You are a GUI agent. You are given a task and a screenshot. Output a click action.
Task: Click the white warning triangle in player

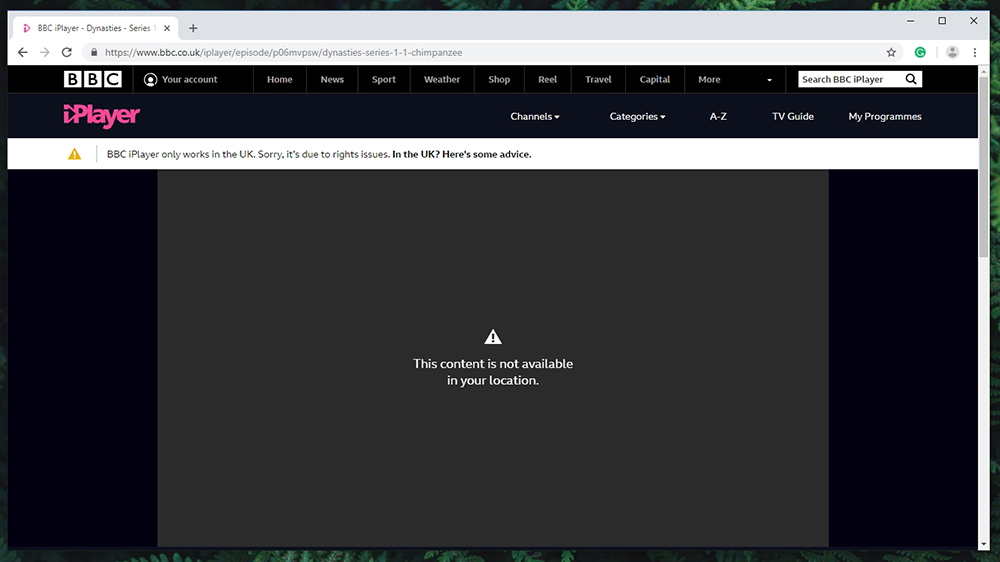[493, 336]
